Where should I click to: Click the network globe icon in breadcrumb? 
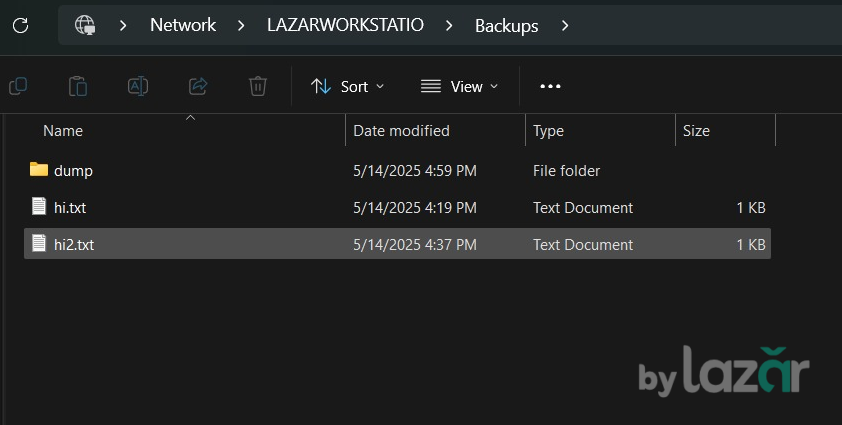(85, 25)
